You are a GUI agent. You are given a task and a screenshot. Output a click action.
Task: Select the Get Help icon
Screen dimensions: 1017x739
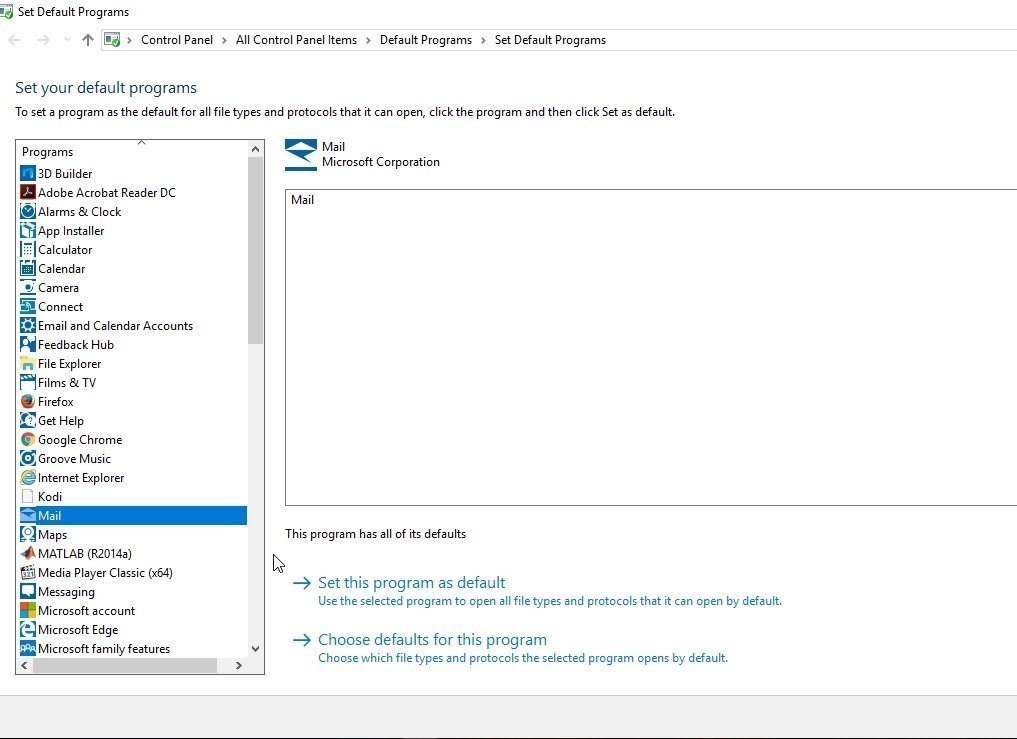coord(27,420)
